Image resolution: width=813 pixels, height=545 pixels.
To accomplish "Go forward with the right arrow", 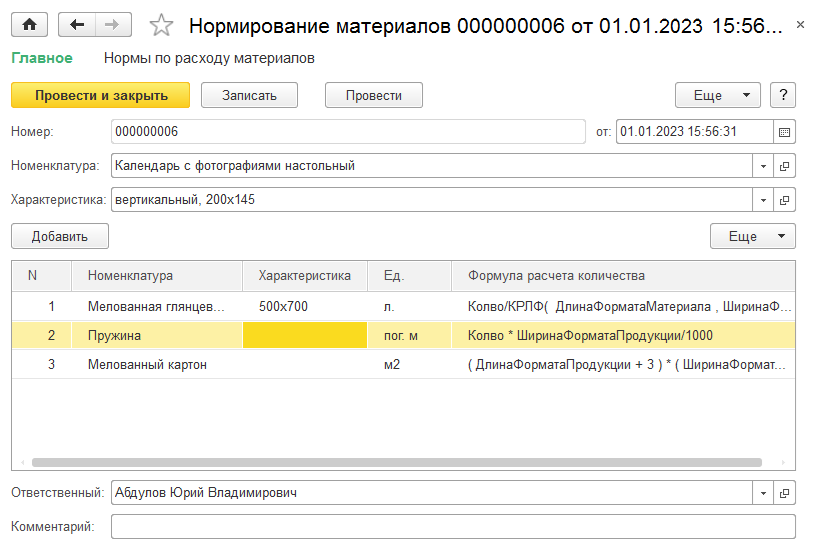I will click(x=112, y=25).
